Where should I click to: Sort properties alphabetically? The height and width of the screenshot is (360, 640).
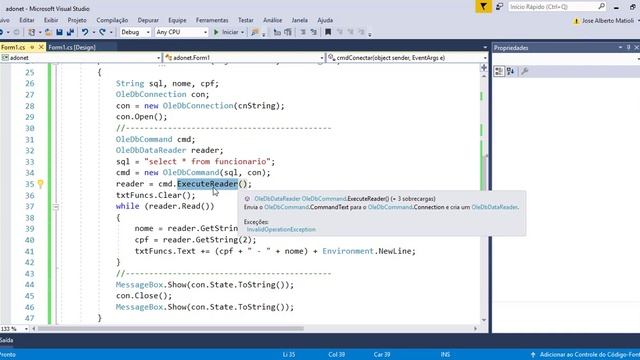(511, 71)
